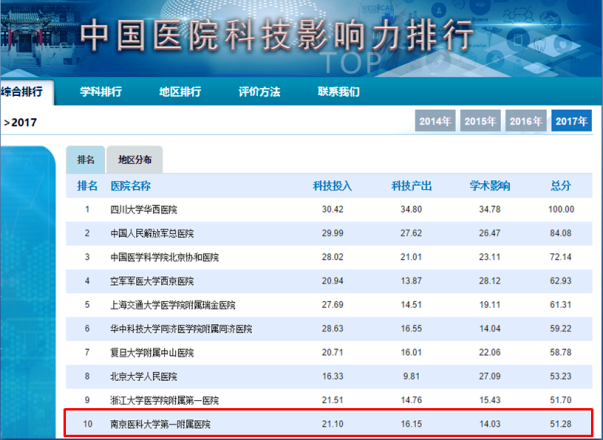
Task: Select the 2017年 year button
Action: tap(571, 121)
